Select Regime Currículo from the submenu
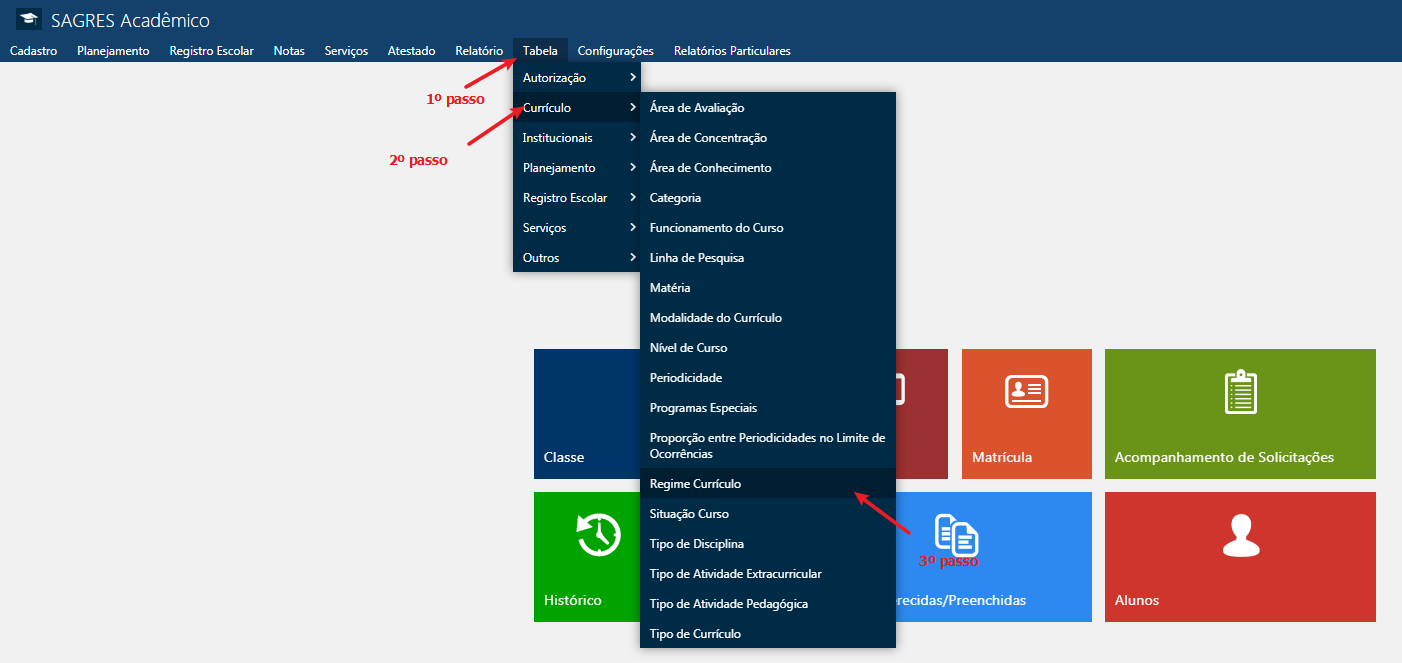The width and height of the screenshot is (1402, 663). tap(695, 484)
